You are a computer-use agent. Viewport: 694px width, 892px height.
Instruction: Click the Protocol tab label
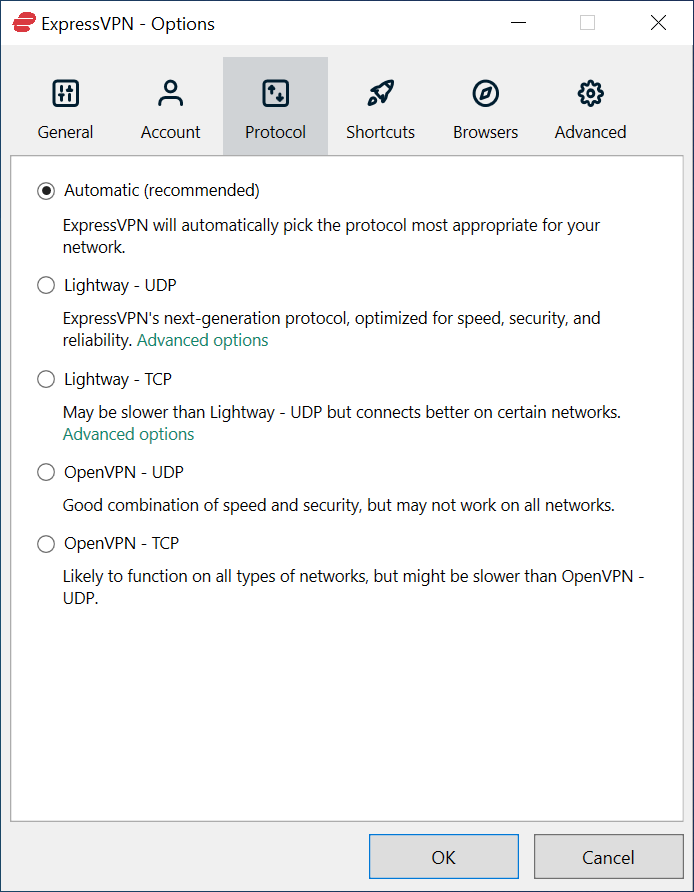[275, 132]
